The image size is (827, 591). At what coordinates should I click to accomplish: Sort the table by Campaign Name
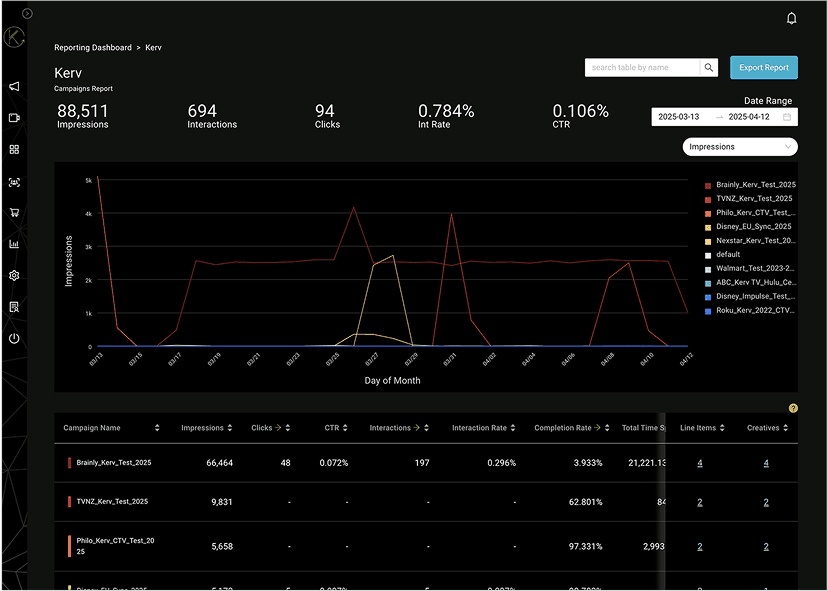(157, 428)
